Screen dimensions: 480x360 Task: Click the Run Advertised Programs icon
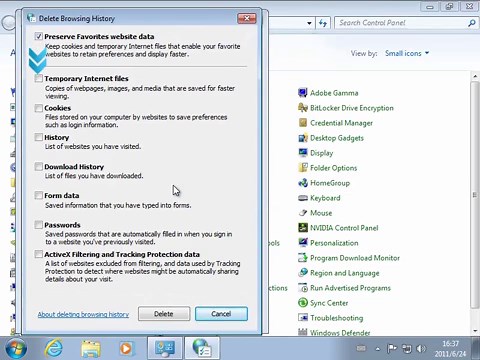(303, 288)
